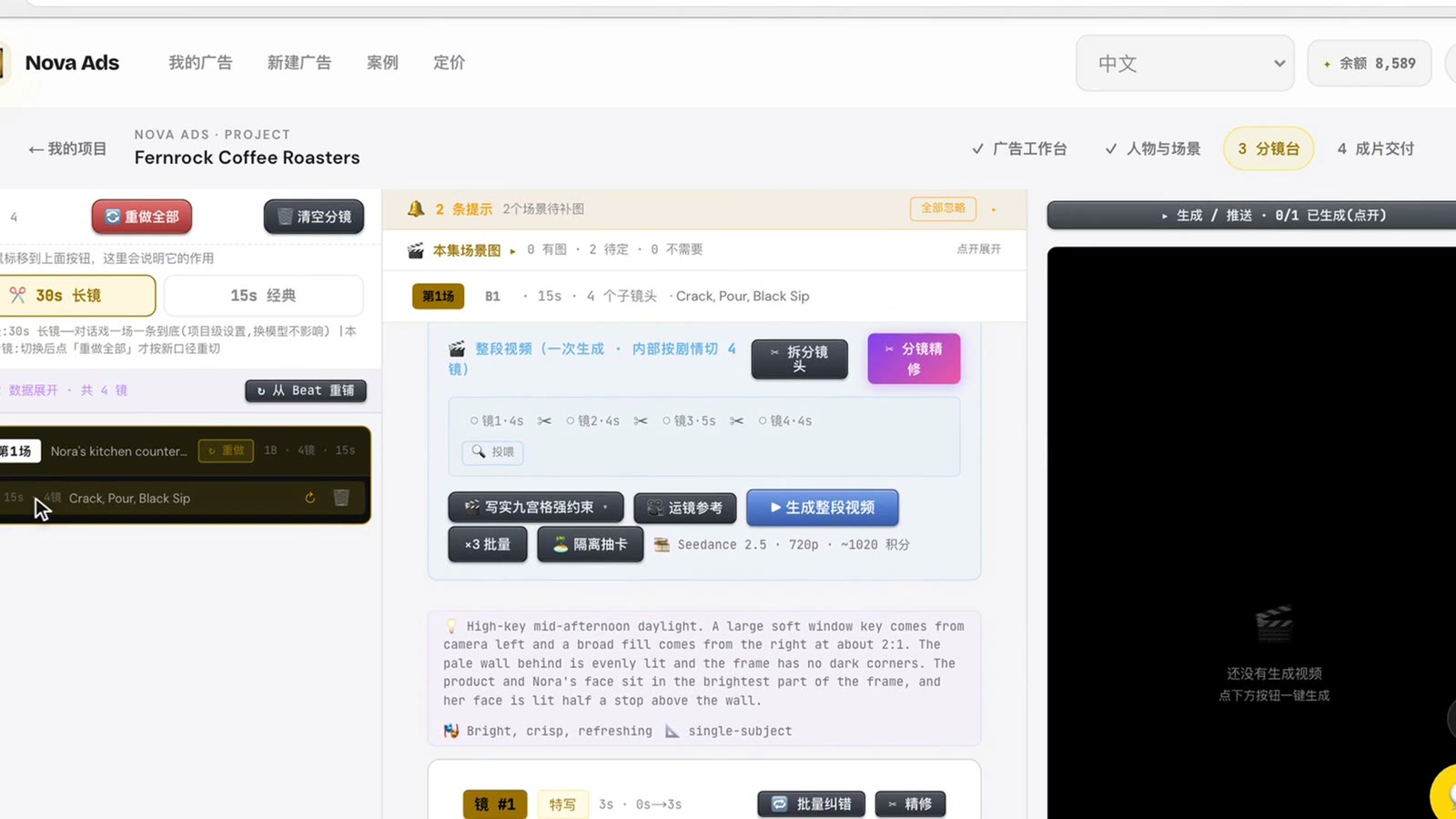Click the 全部忽略 button

943,208
